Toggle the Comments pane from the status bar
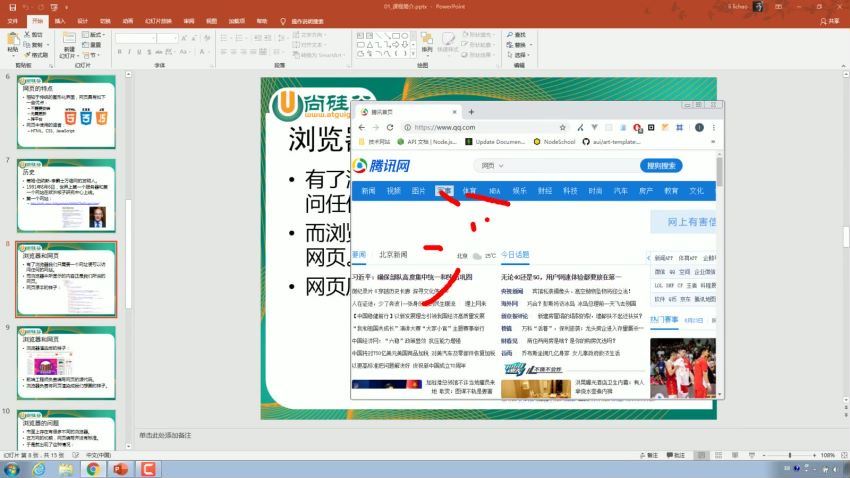 676,455
